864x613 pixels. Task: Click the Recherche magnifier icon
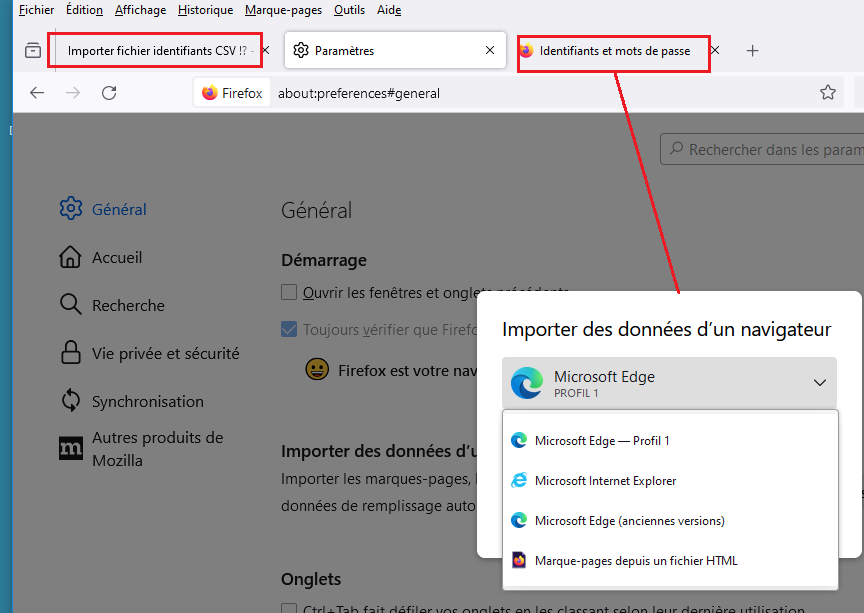[x=71, y=304]
